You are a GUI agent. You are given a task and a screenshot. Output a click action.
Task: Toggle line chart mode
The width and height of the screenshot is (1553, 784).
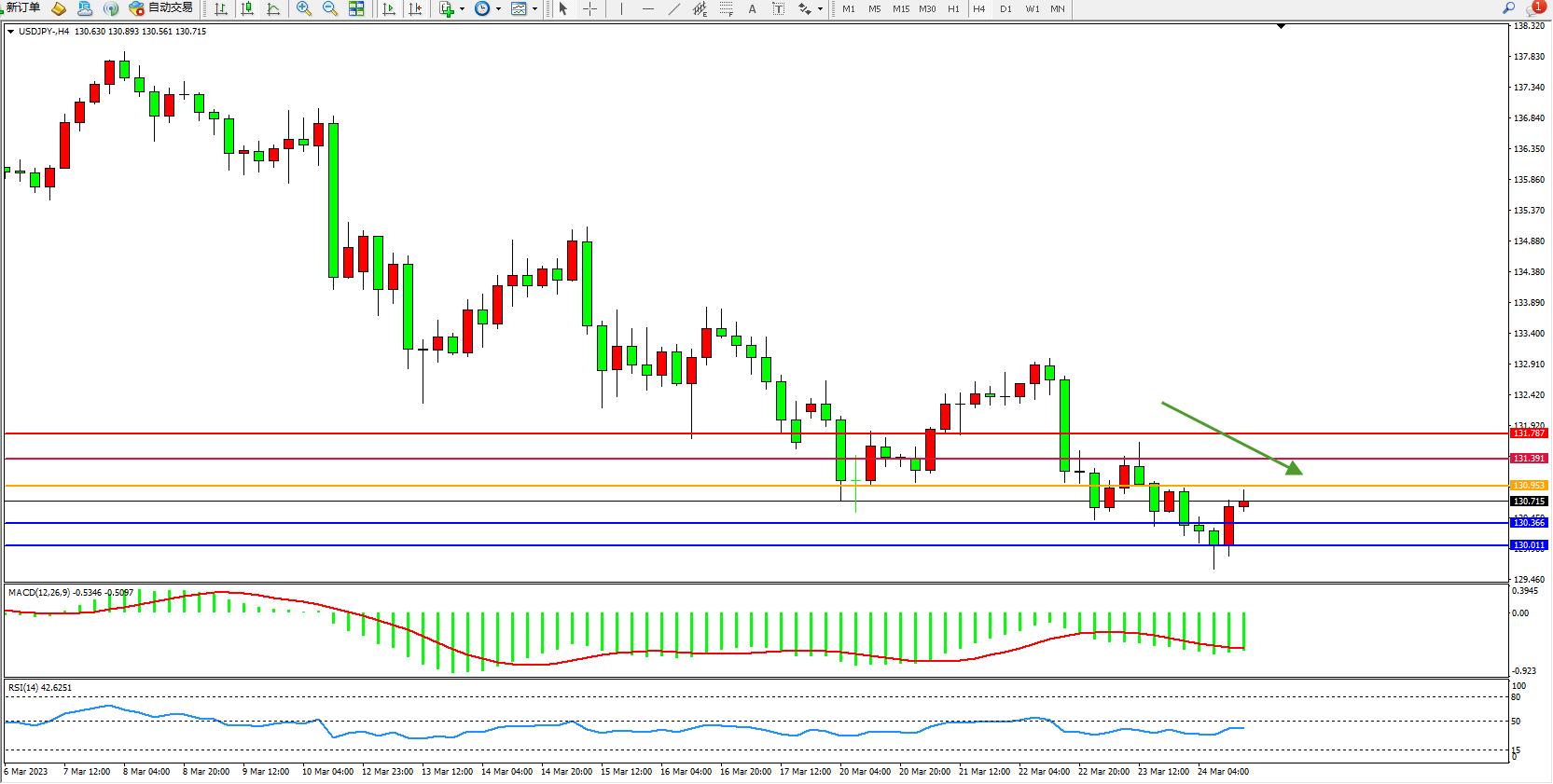pos(273,8)
